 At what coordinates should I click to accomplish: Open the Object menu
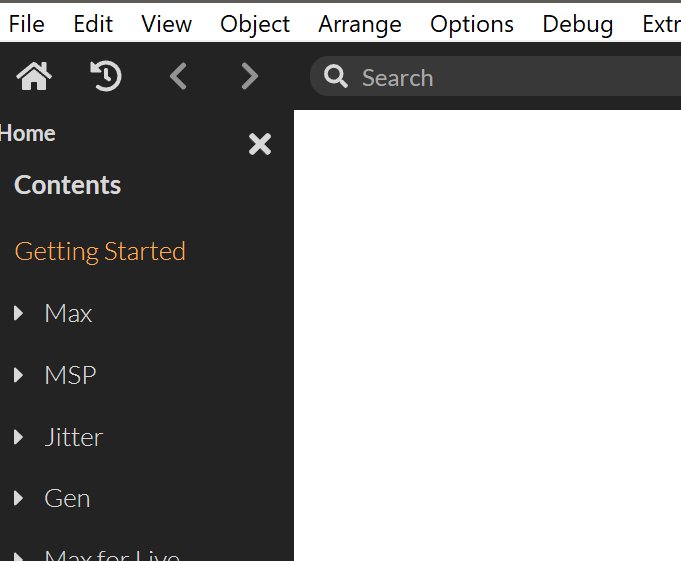click(x=255, y=24)
